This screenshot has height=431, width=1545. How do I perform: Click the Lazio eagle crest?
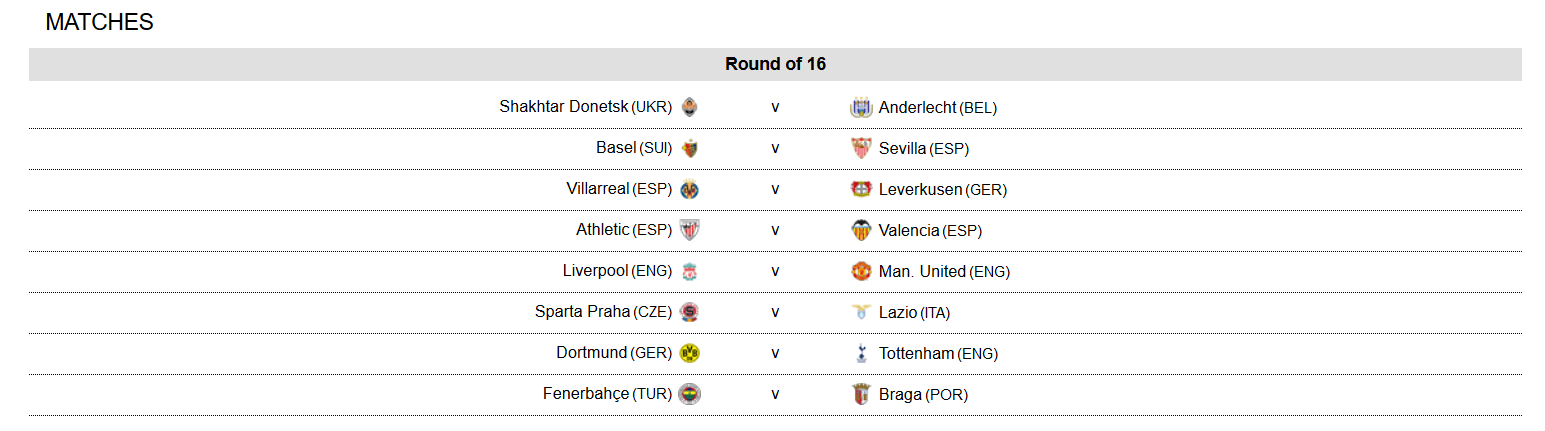coord(861,312)
